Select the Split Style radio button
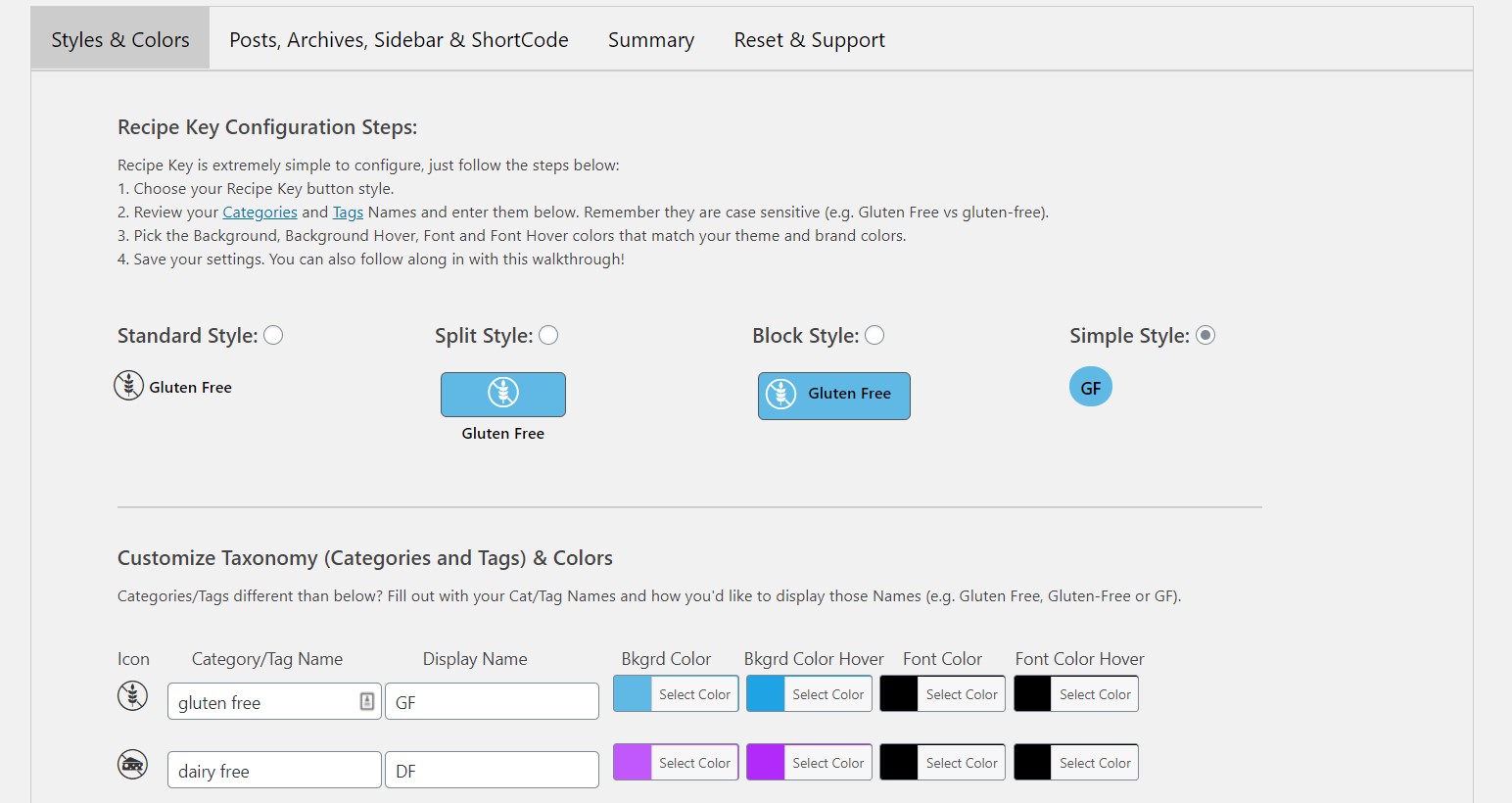 click(x=548, y=335)
